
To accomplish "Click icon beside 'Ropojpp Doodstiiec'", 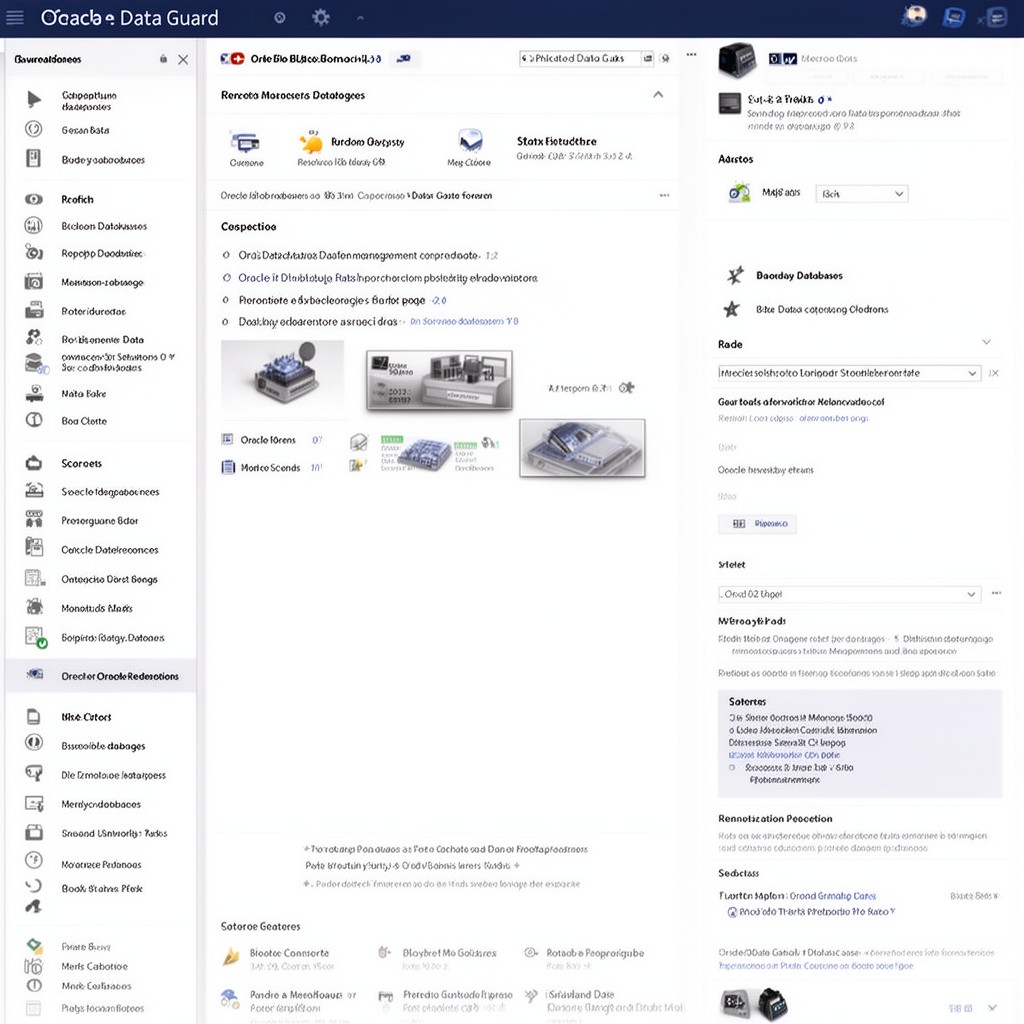I will [34, 252].
